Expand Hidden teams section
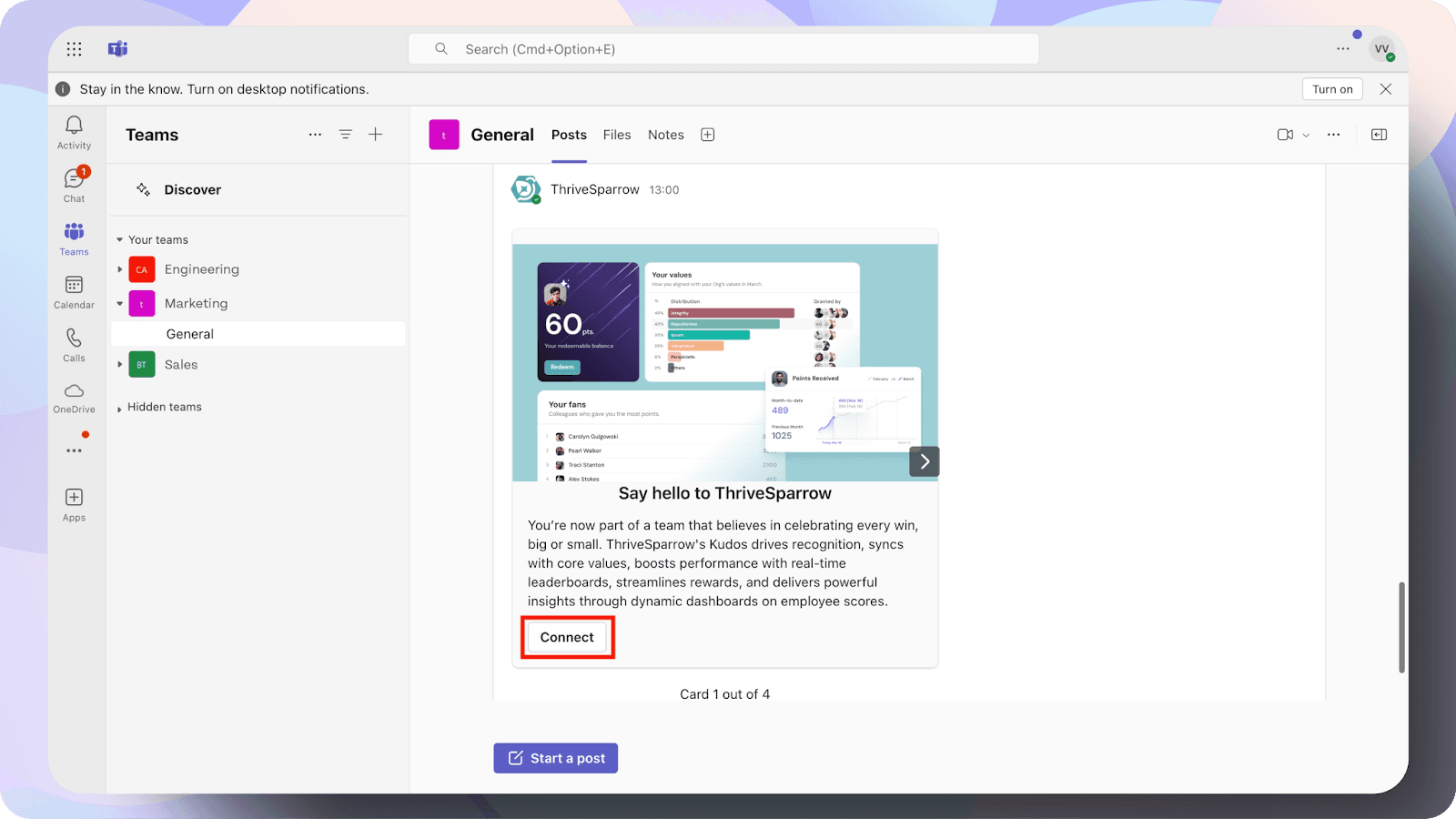This screenshot has height=819, width=1456. pyautogui.click(x=120, y=409)
